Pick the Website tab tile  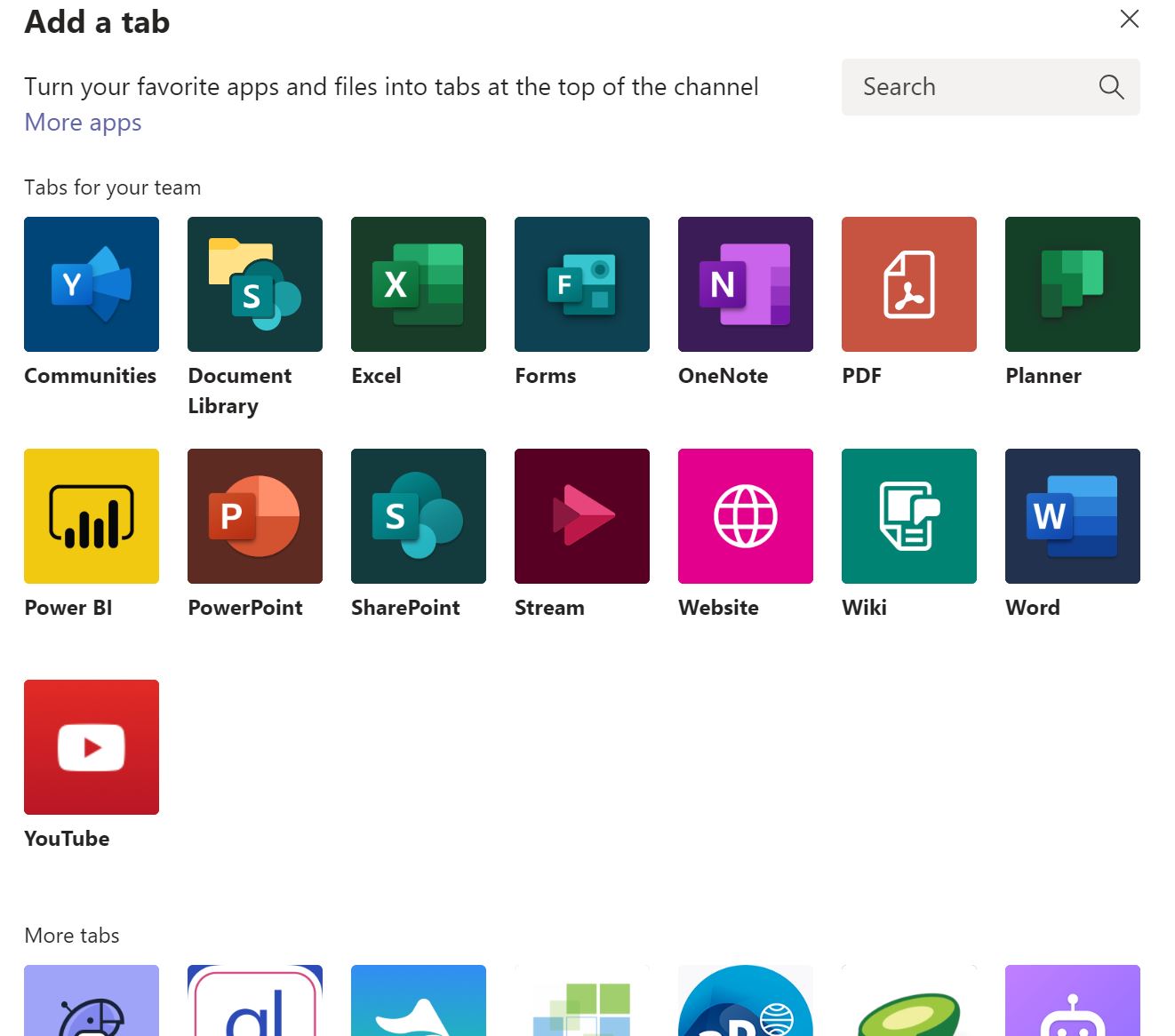pyautogui.click(x=746, y=516)
